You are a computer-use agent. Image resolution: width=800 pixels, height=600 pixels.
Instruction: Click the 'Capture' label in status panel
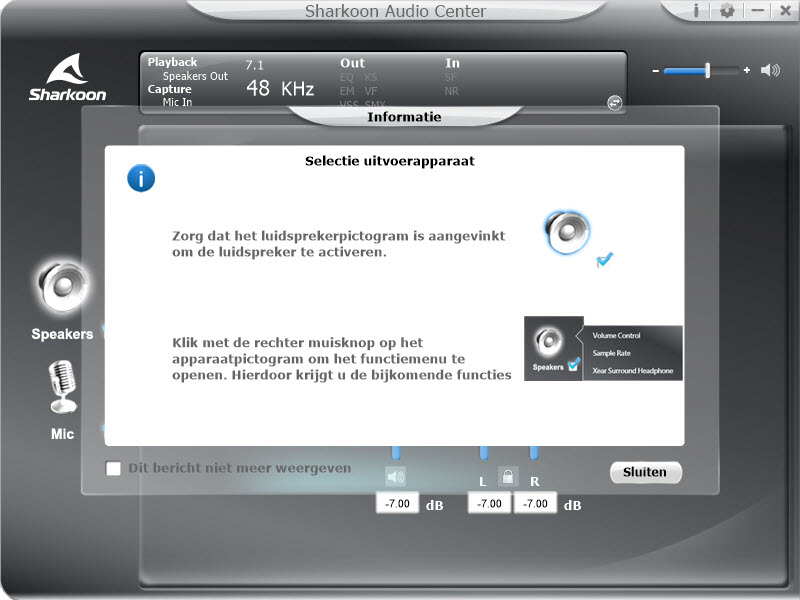click(x=169, y=89)
